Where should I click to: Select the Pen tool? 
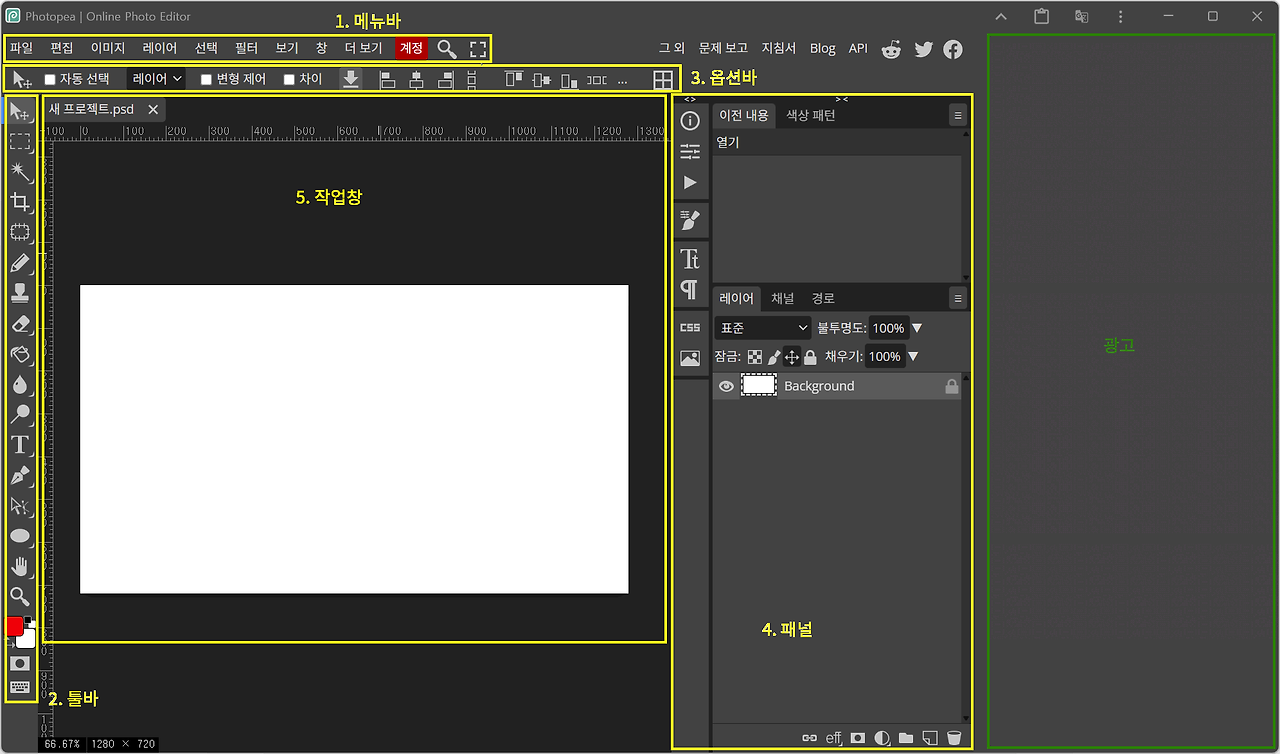(x=20, y=476)
